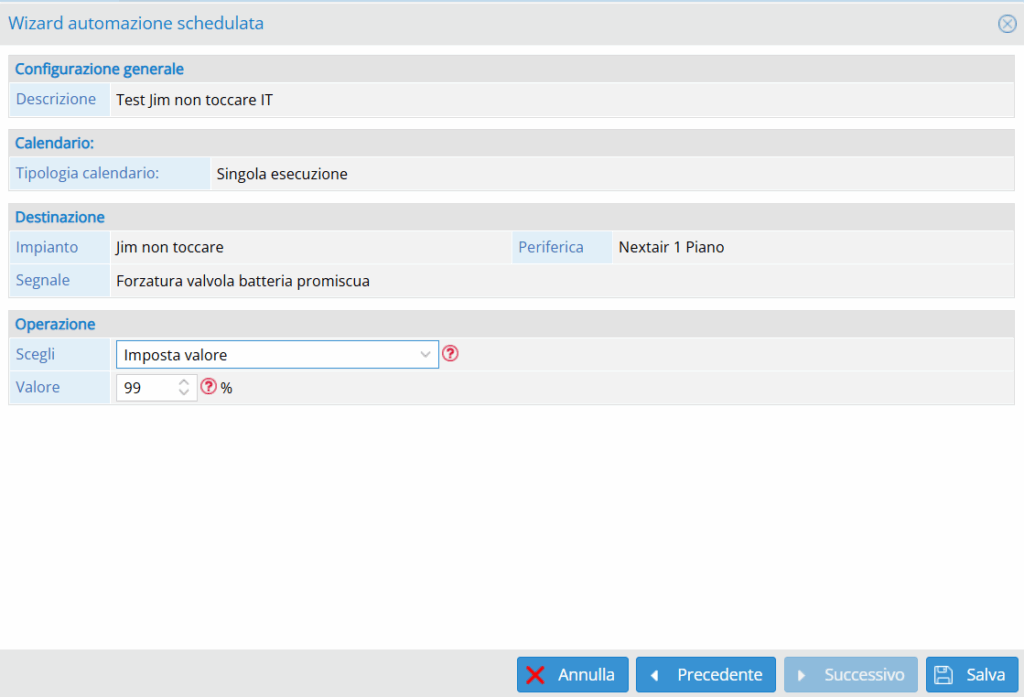Screen dimensions: 1024x697
Task: Click the 'Descrizione' field label
Action: (x=56, y=99)
